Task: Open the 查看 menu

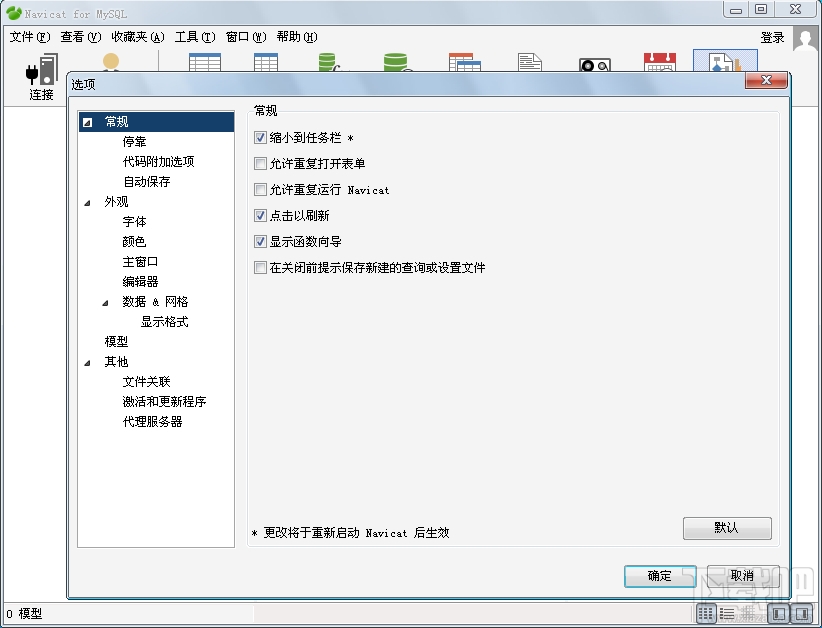Action: [79, 36]
